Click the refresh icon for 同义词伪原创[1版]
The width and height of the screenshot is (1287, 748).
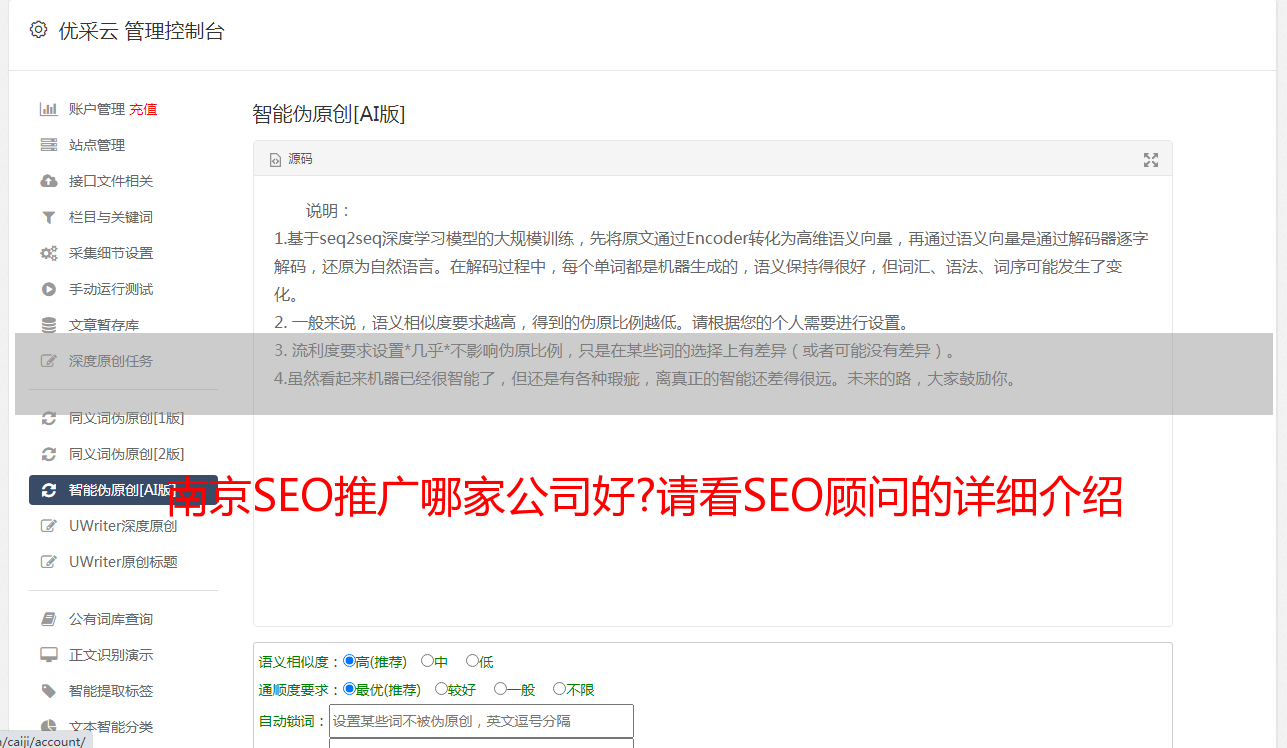pyautogui.click(x=48, y=418)
